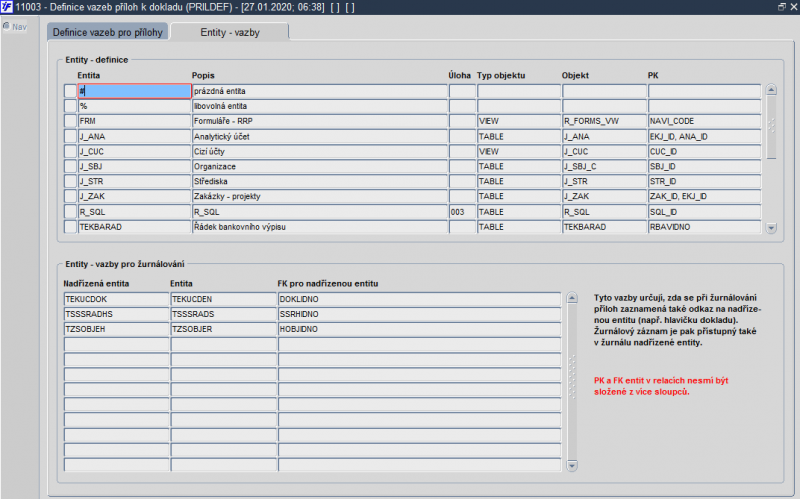Click the 'Zakázky - projekty' description

320,196
